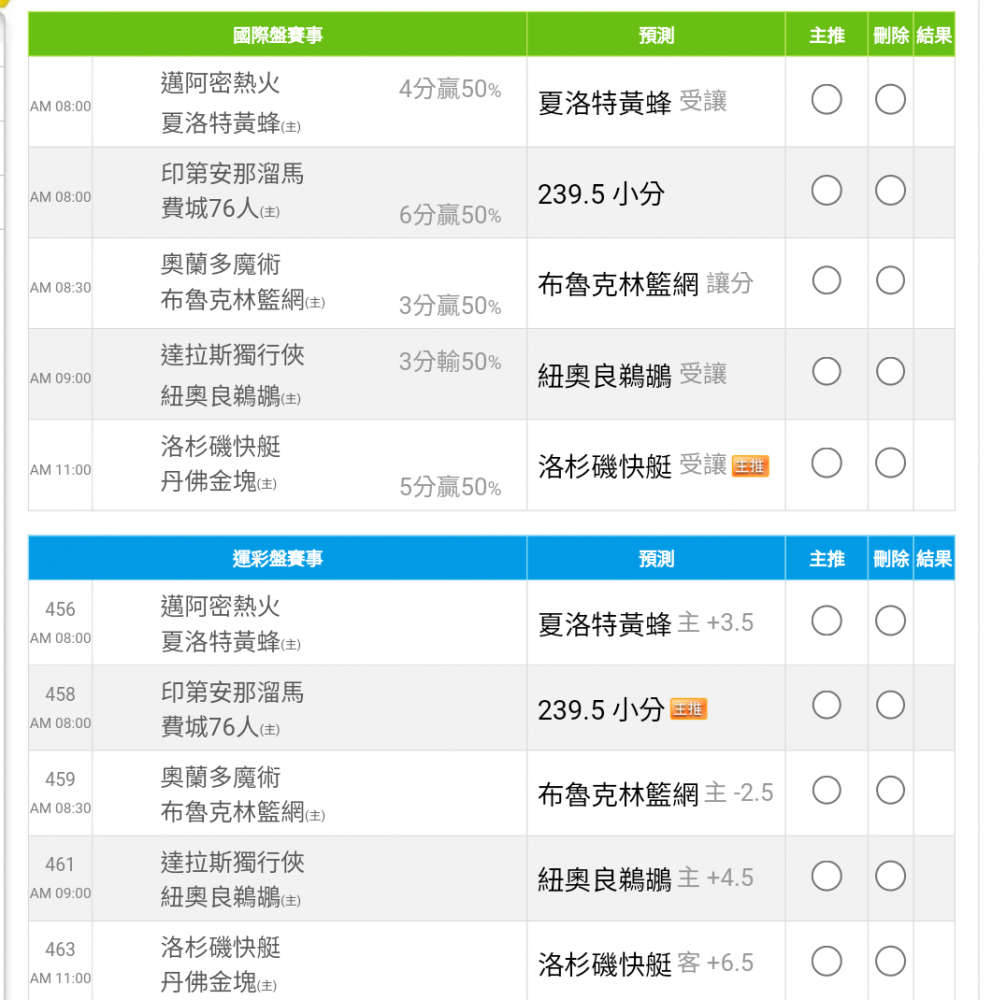Select 刪除 radio for game 463
Viewport: 992px width, 1000px height.
pos(890,961)
